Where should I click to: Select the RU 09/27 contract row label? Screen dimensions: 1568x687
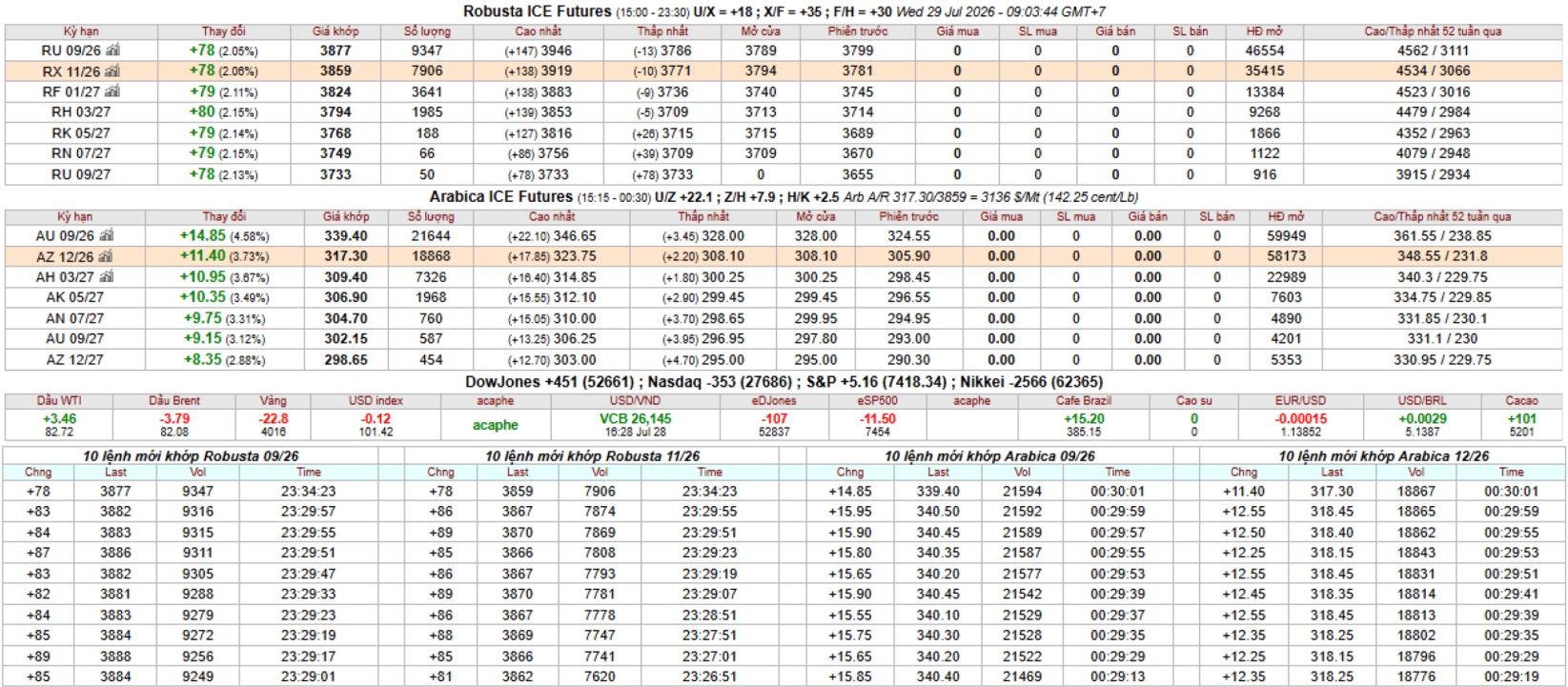coord(81,174)
